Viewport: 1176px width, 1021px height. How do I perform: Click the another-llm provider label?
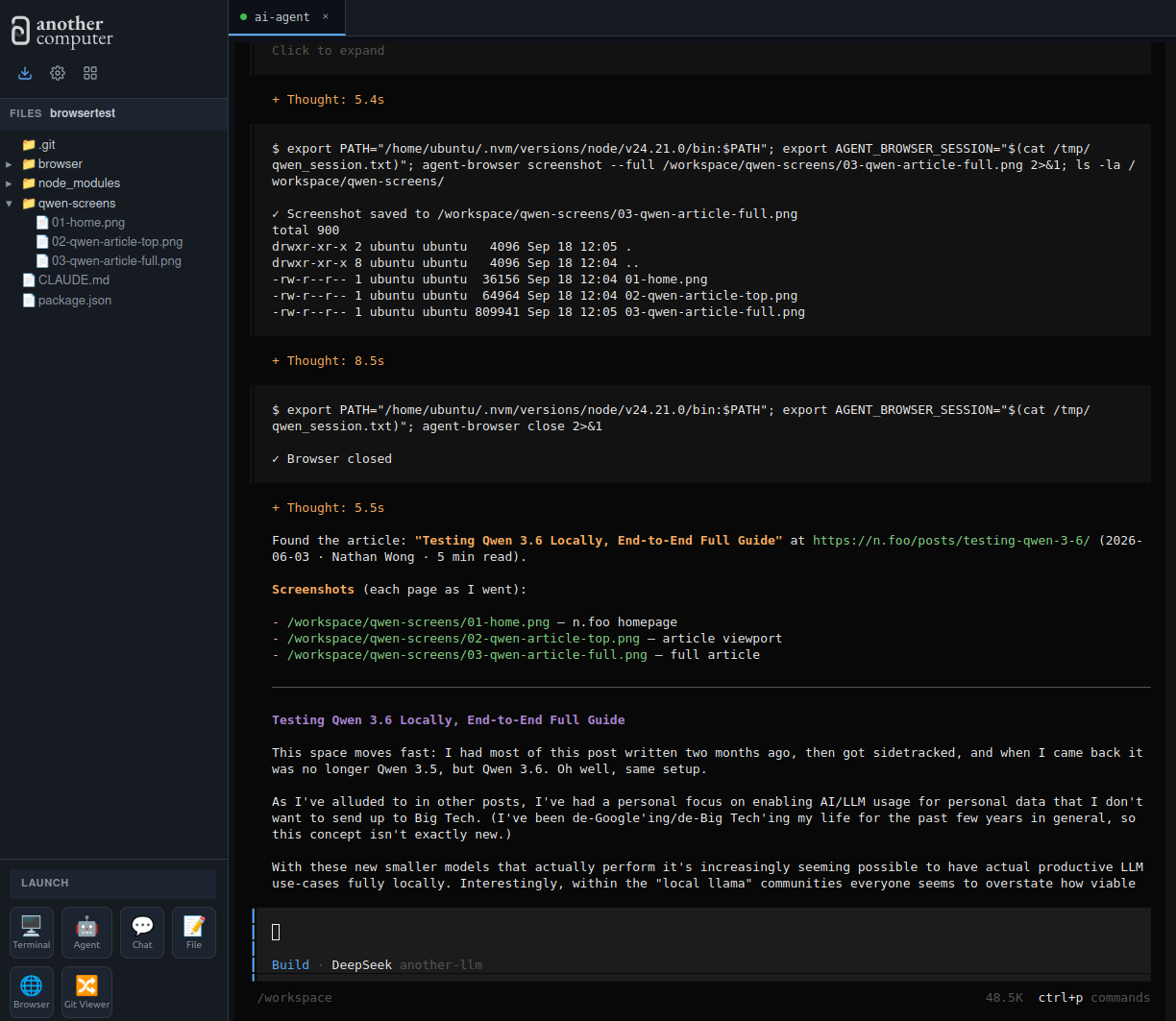pos(441,964)
